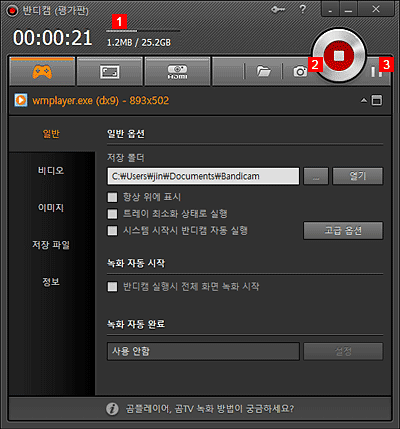Stop recording with the red button
Screen dimensions: 400x429
tap(339, 56)
